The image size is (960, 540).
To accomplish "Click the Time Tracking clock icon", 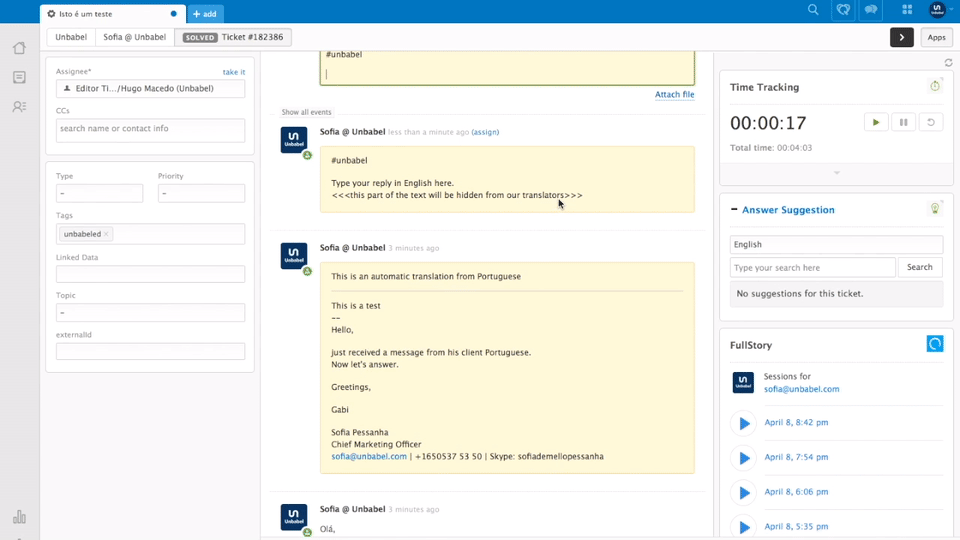I will [935, 86].
